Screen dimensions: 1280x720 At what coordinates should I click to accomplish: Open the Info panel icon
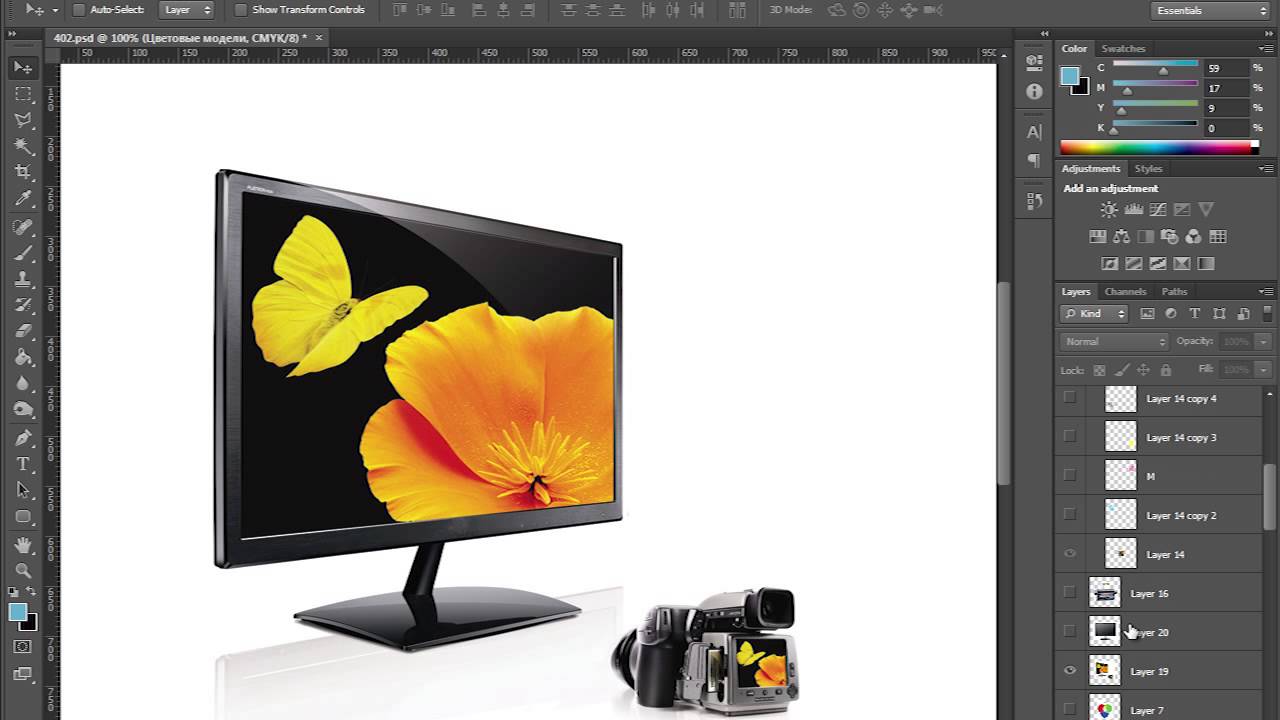[x=1034, y=92]
